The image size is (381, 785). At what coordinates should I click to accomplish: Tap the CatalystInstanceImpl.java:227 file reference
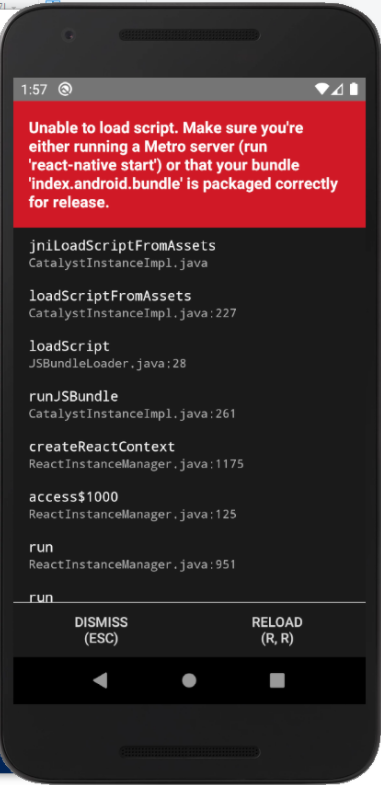133,313
